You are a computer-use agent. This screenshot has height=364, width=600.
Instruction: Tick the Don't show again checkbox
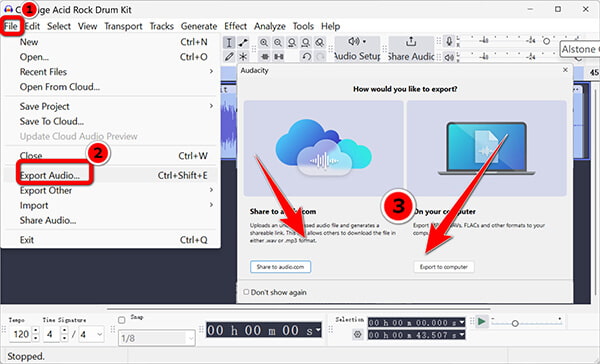[x=246, y=292]
